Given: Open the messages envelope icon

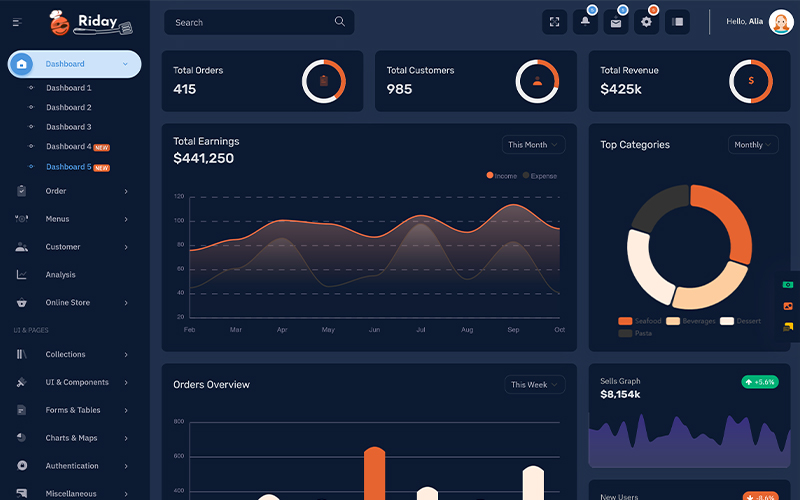Looking at the screenshot, I should [616, 22].
